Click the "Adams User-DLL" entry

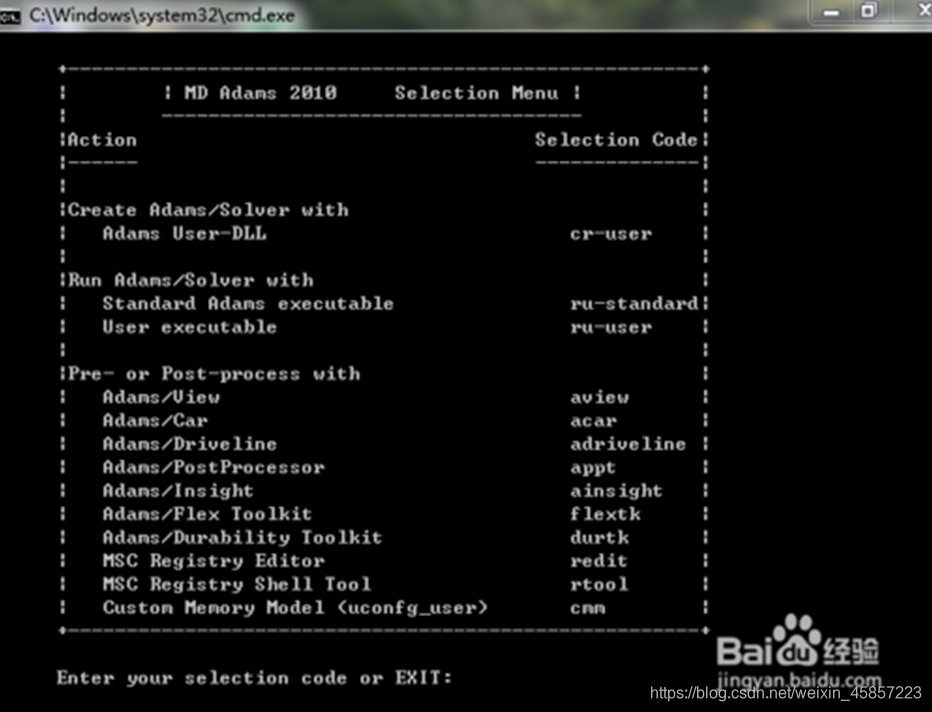[x=184, y=233]
